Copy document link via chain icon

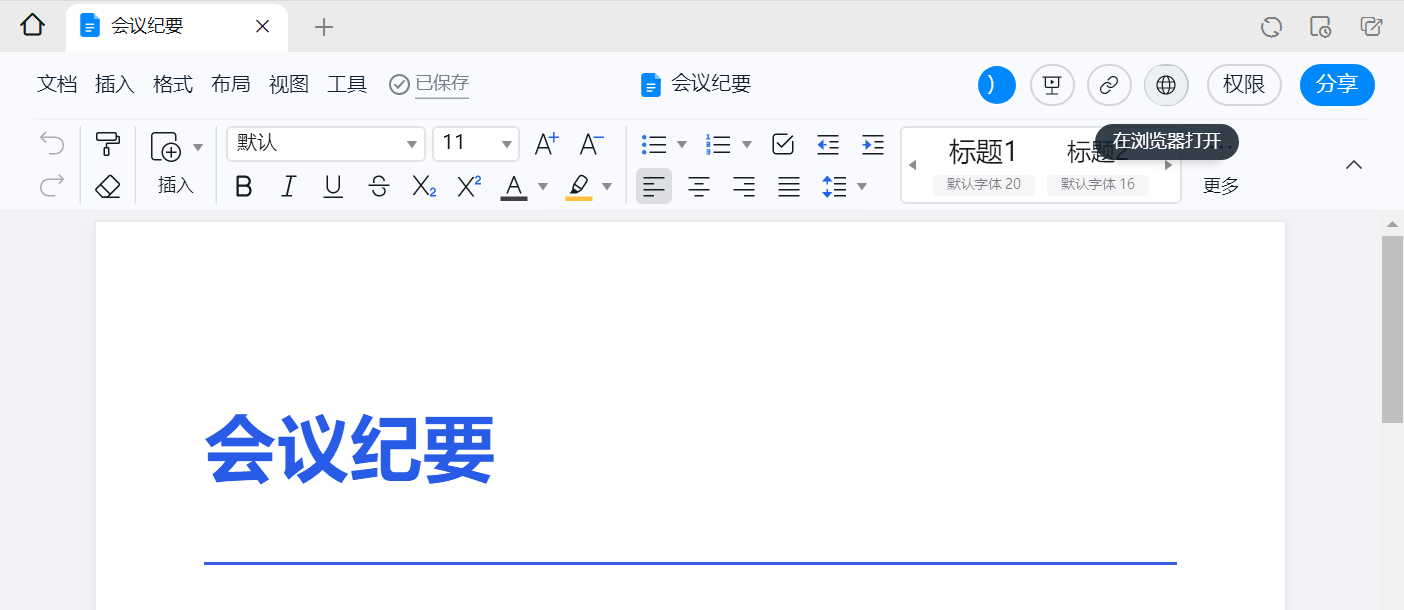[1109, 85]
